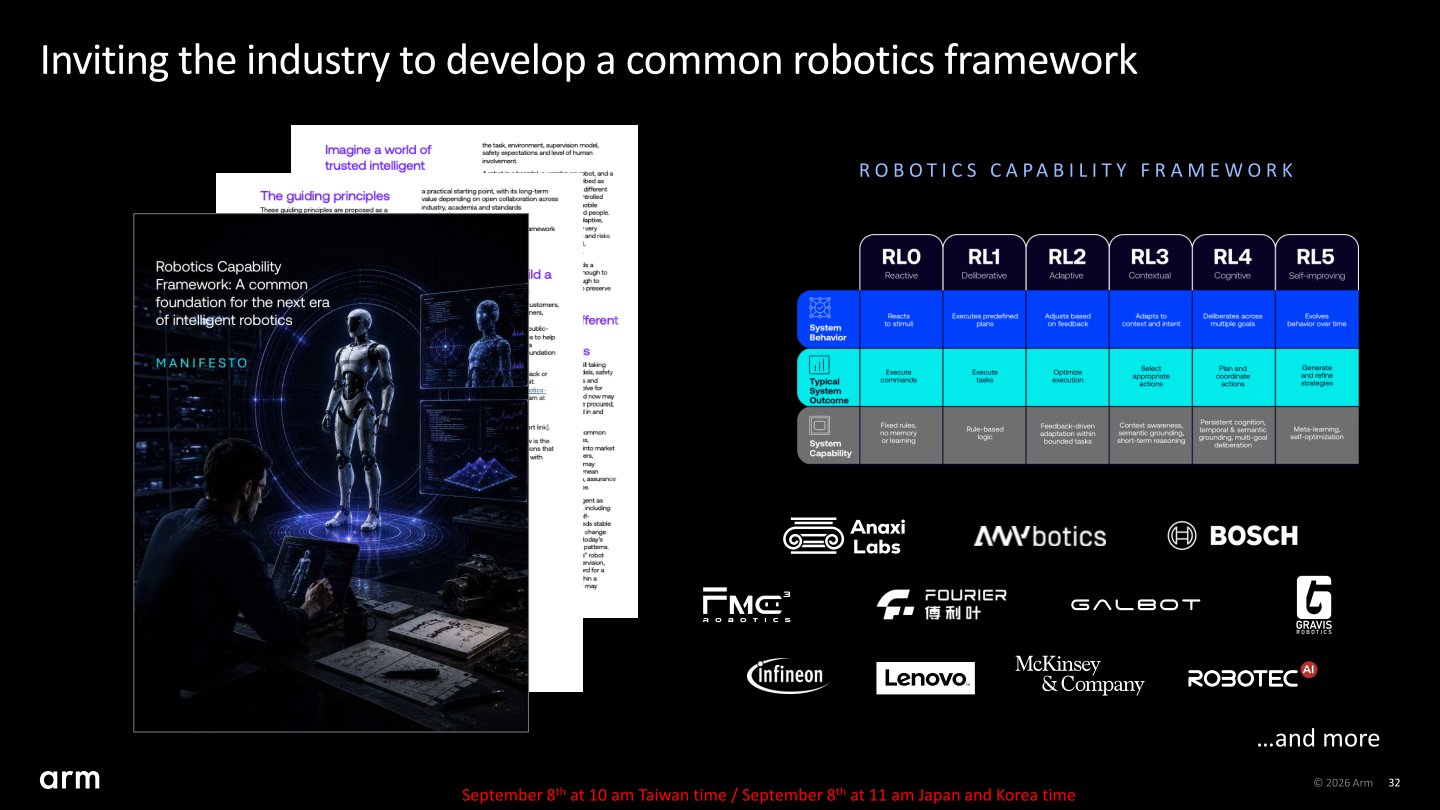Select the RL5 Self-improving column header
The width and height of the screenshot is (1440, 810).
1316,262
